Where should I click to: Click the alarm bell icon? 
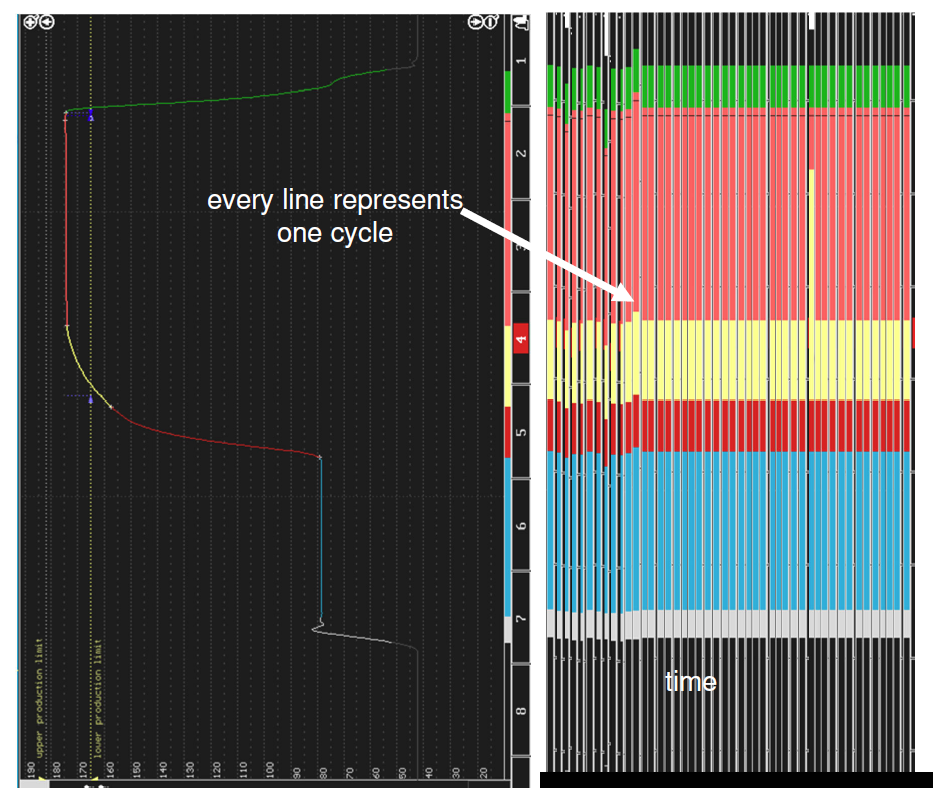coord(522,23)
